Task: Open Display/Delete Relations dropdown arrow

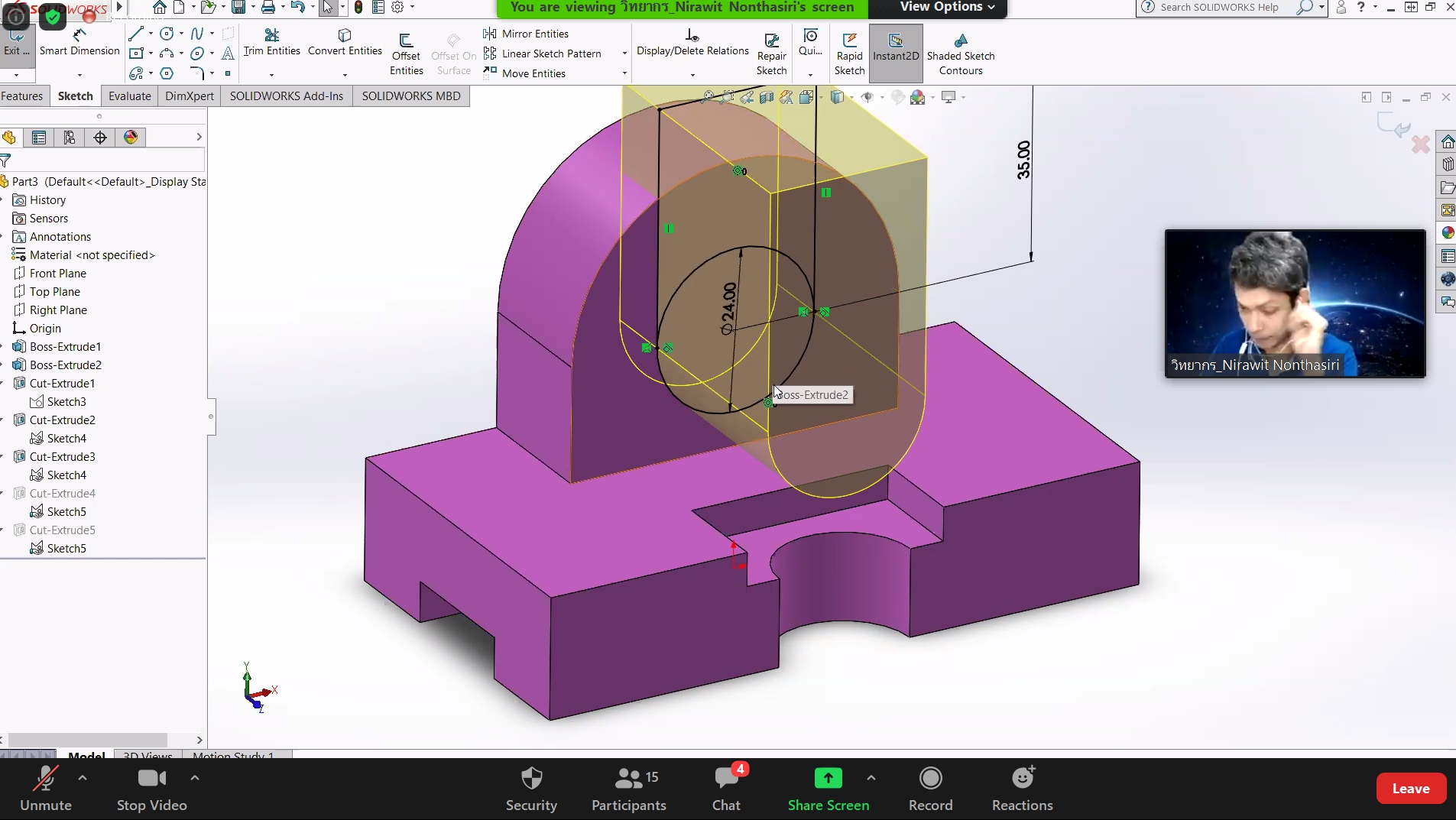Action: [692, 75]
